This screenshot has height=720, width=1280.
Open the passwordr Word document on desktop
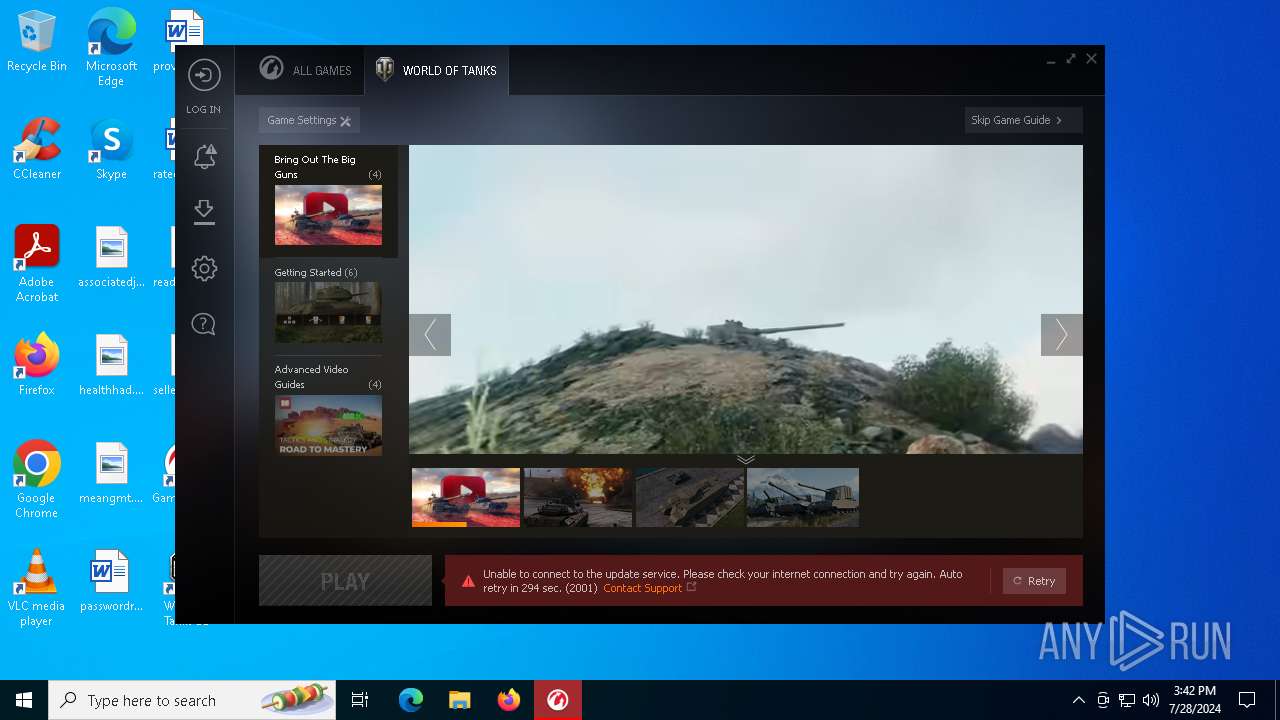click(111, 581)
